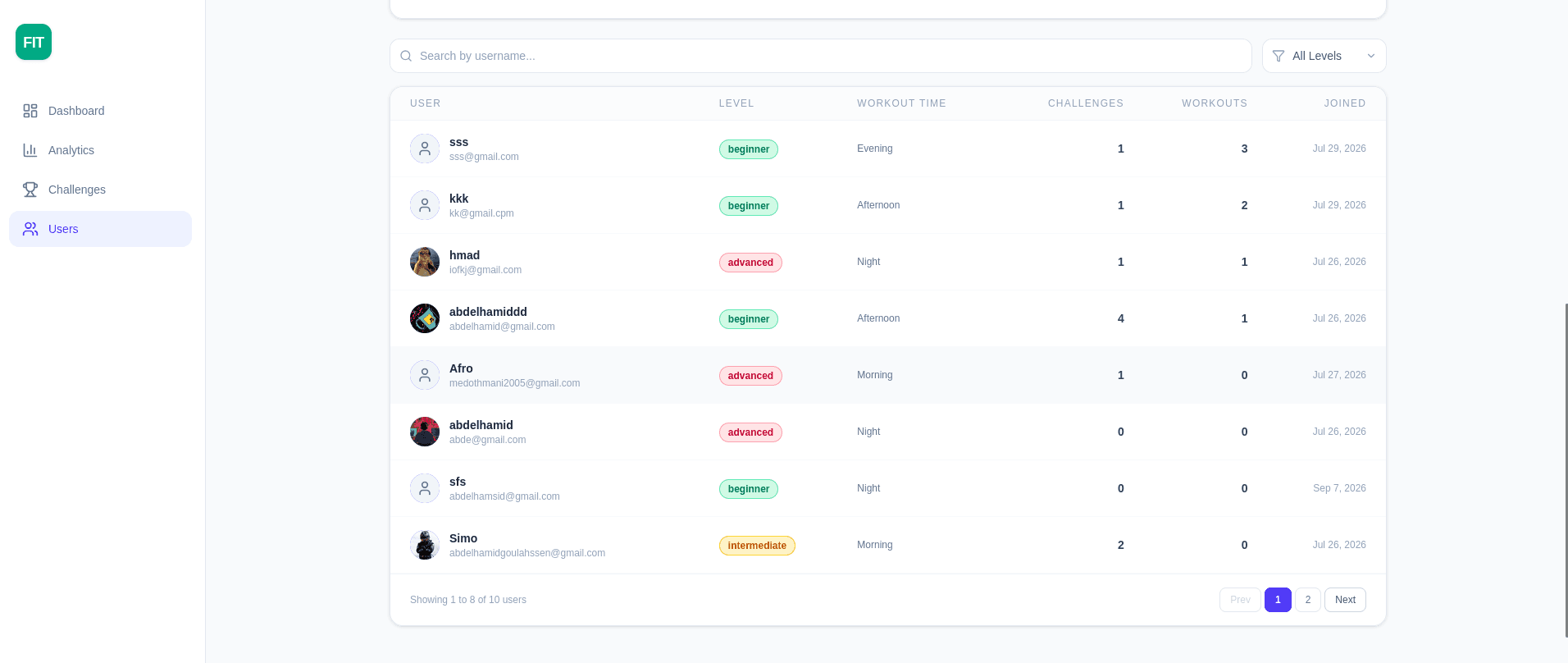Focus the Search by username field

coord(820,56)
